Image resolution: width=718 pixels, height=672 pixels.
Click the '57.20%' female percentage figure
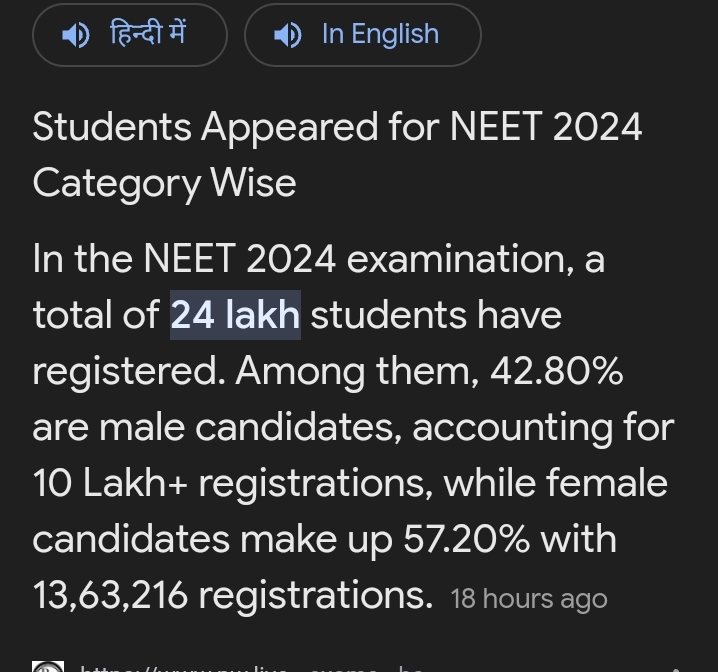(x=467, y=539)
